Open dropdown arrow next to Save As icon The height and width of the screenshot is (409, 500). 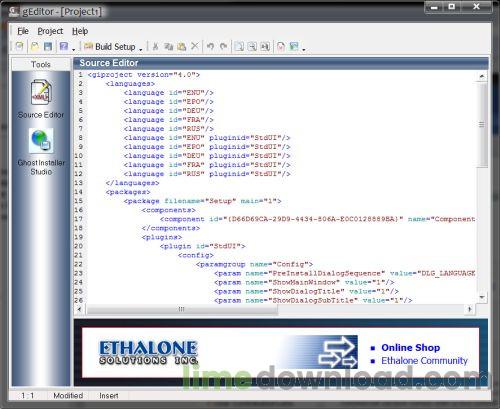coord(74,49)
